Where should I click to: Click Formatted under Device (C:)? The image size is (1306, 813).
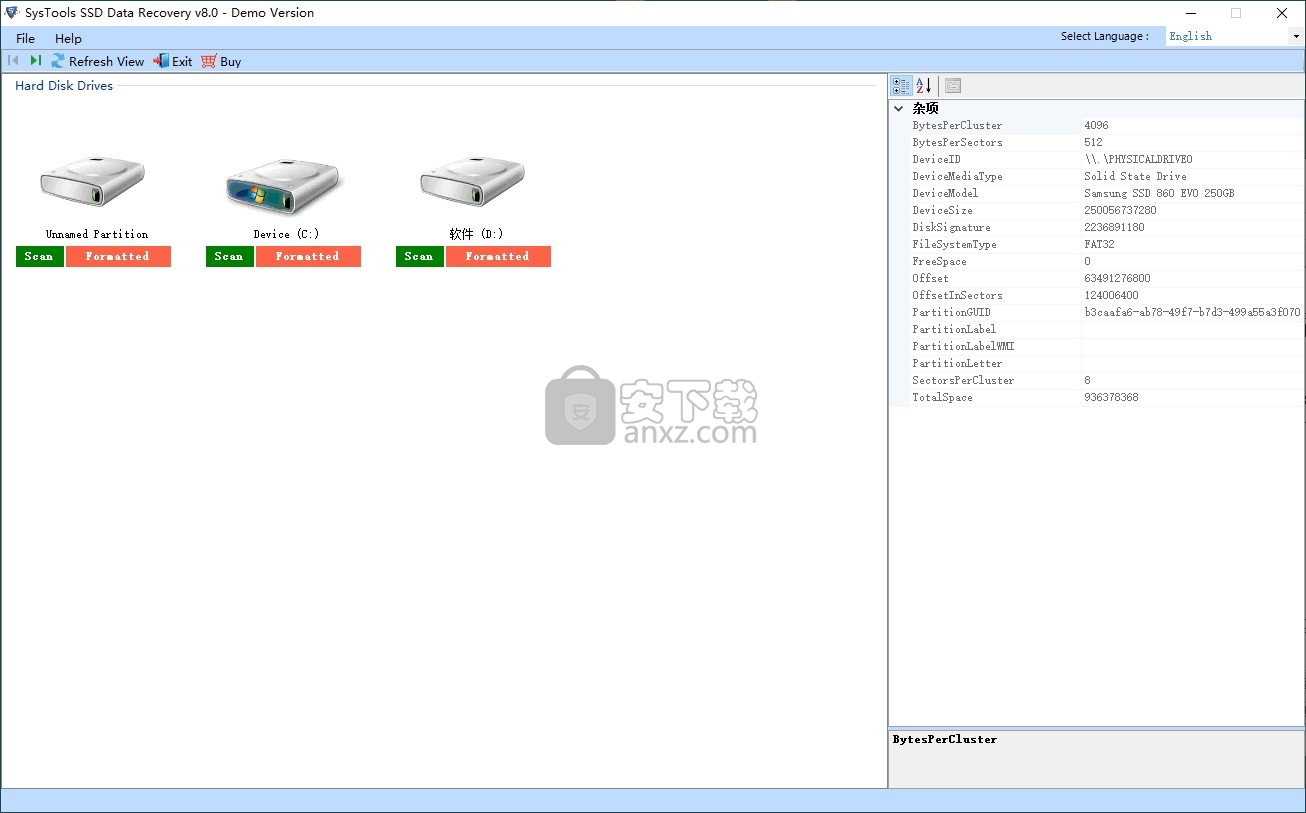coord(308,257)
